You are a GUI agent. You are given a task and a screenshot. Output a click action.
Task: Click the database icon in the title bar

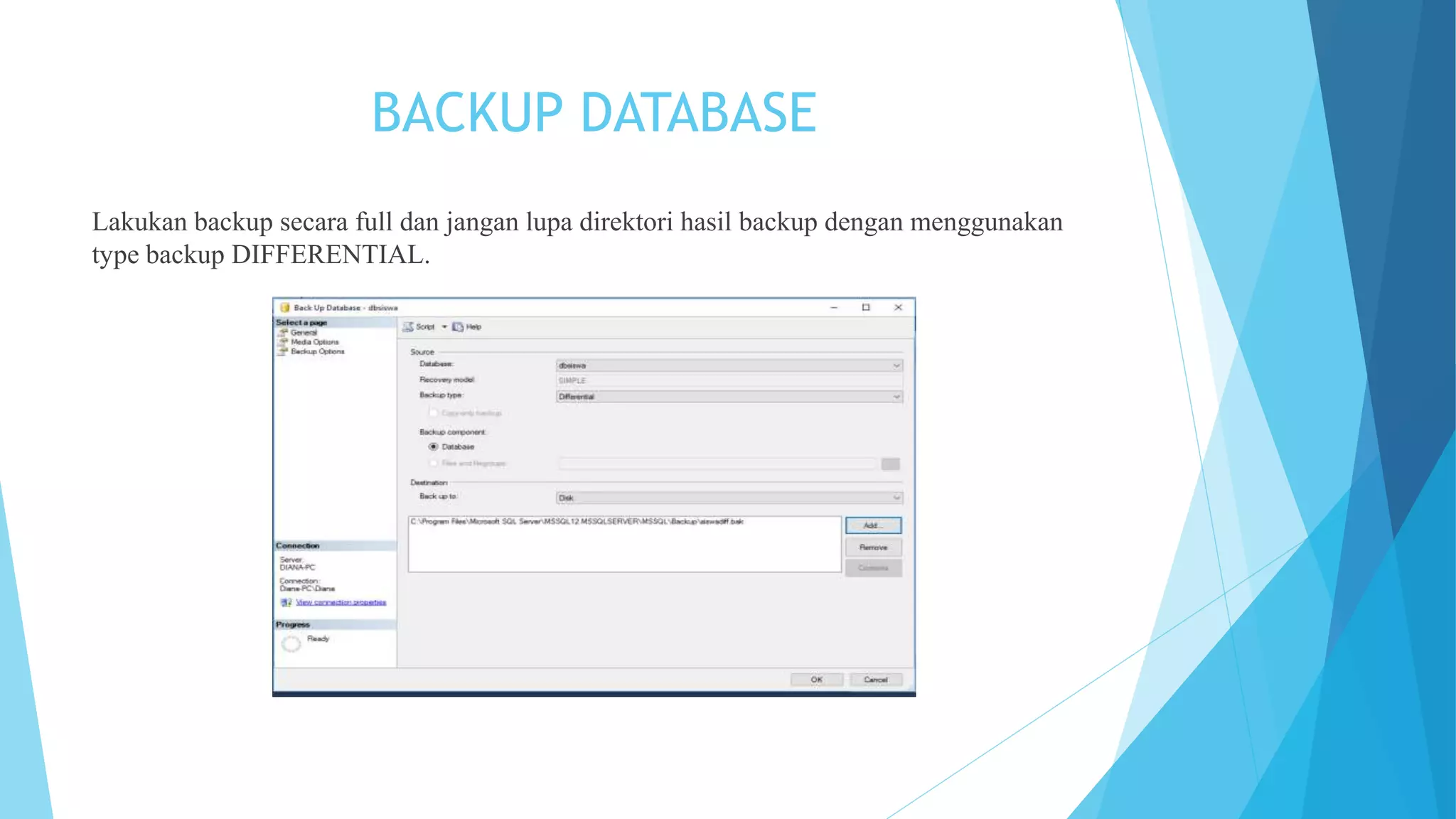click(285, 308)
